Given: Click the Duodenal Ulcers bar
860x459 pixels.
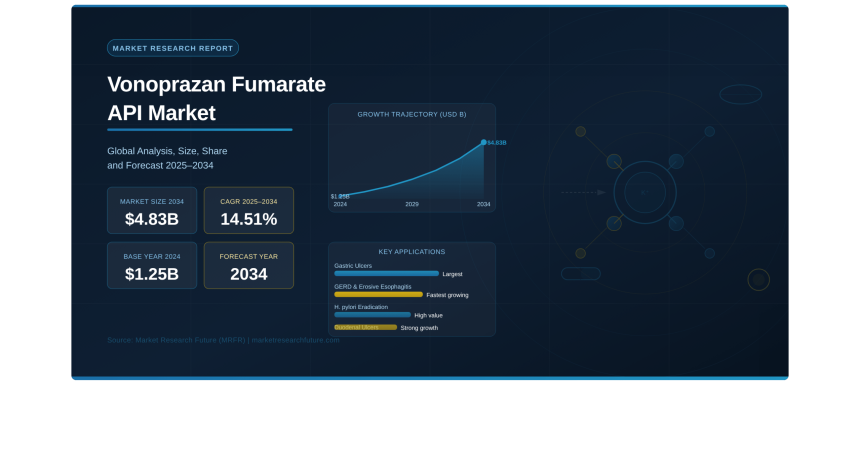Looking at the screenshot, I should pyautogui.click(x=365, y=327).
